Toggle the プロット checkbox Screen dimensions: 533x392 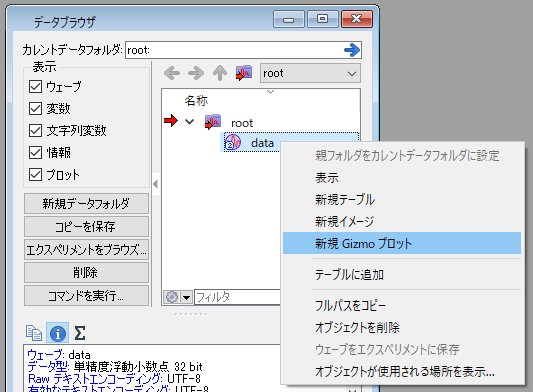36,175
